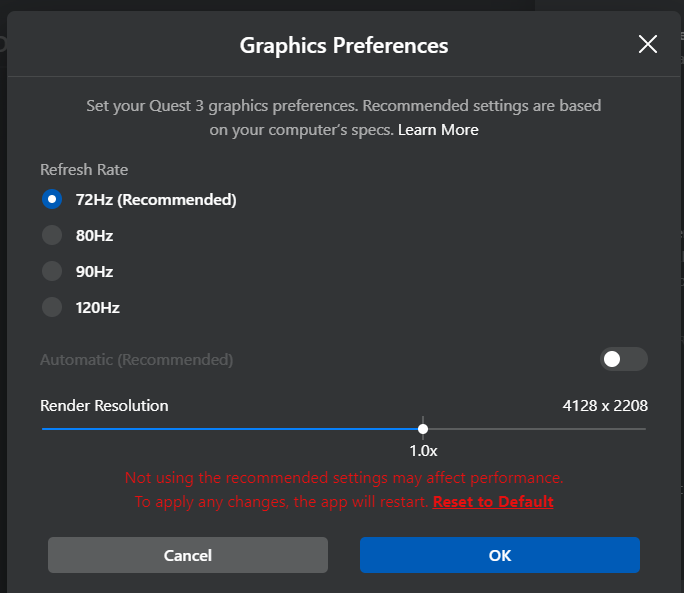Click the Graphics Preferences title text

coord(344,45)
